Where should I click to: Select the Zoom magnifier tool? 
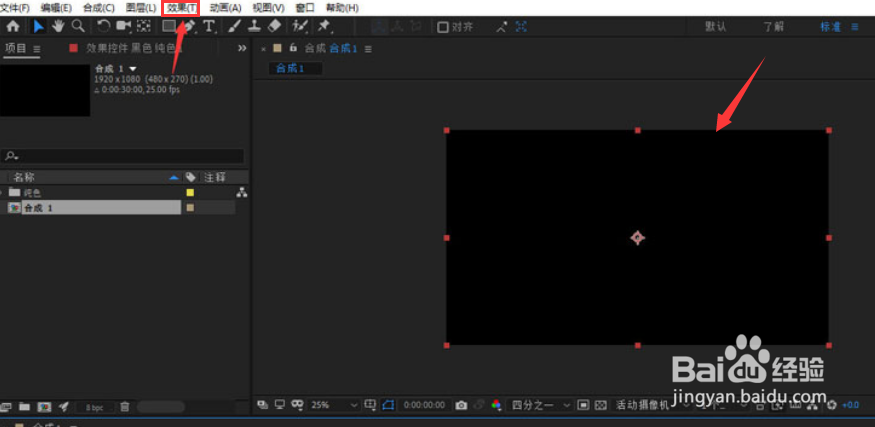(x=78, y=26)
